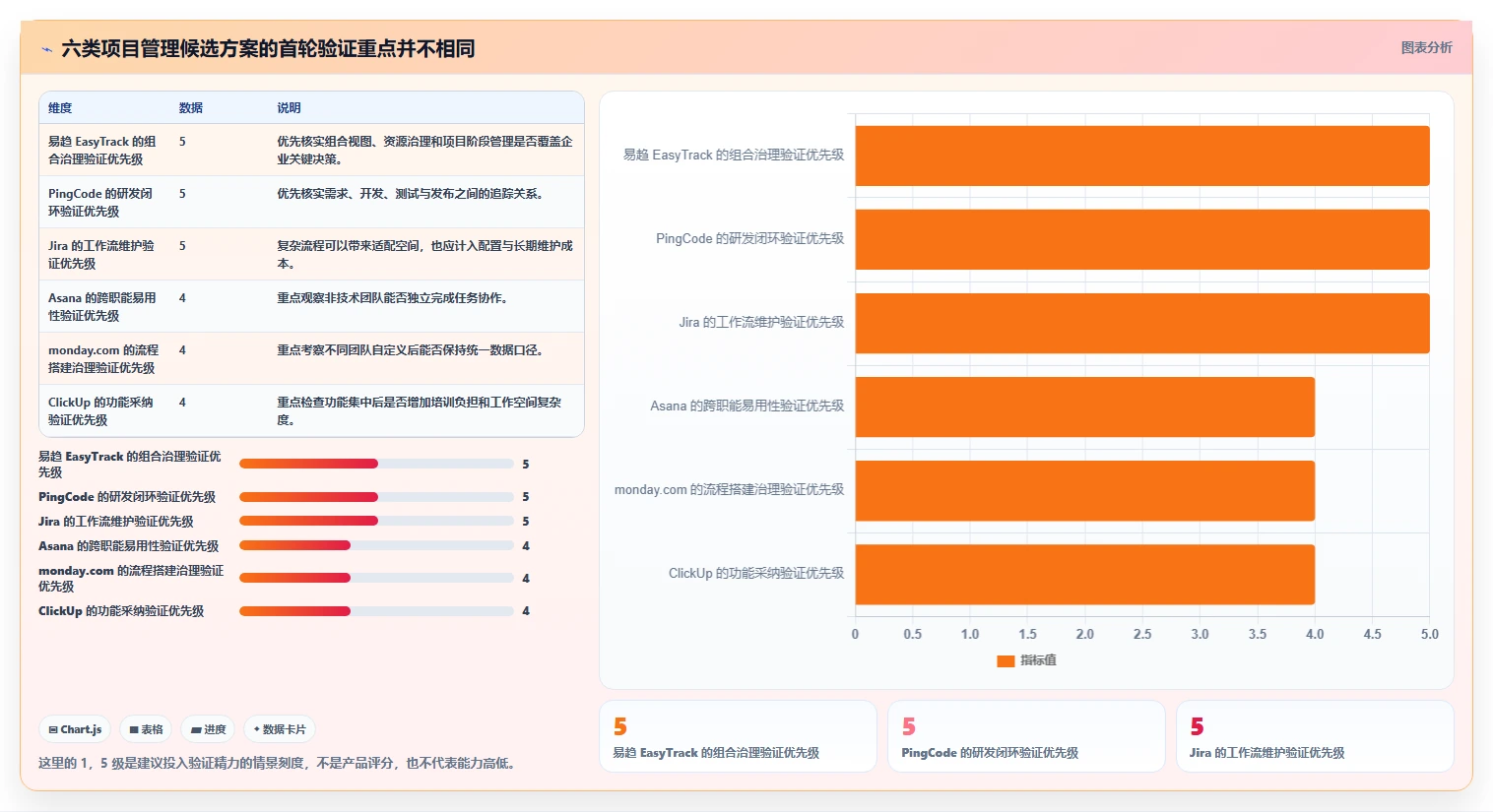The image size is (1493, 812).
Task: Click the Jira orange chart bar
Action: 1142,323
